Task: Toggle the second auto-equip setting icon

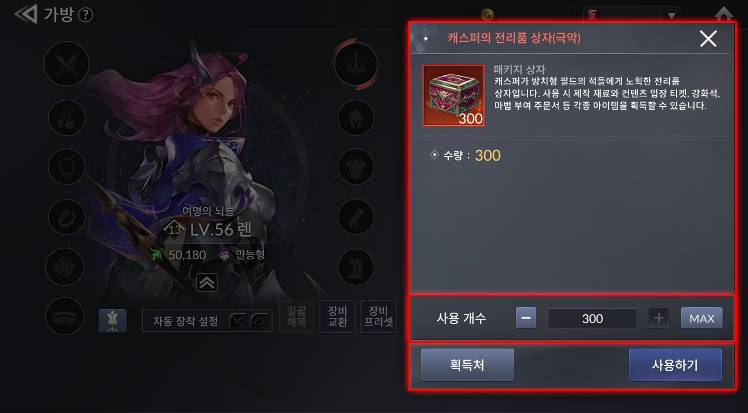Action: click(x=260, y=321)
